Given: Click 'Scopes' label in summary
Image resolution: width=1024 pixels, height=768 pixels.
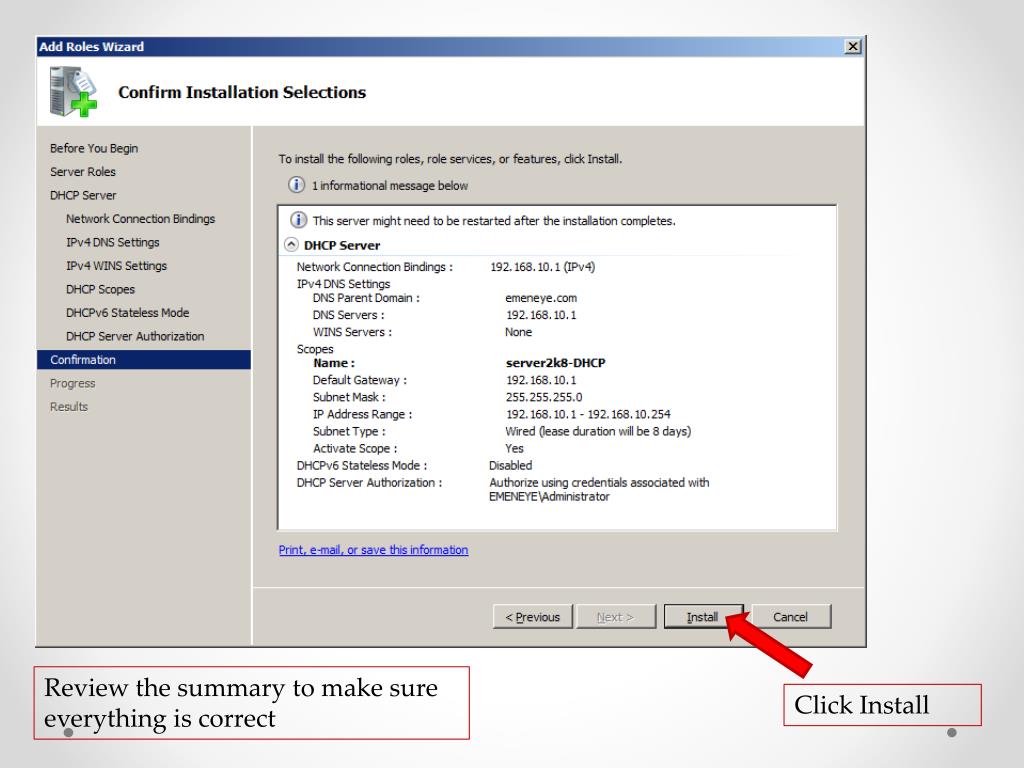Looking at the screenshot, I should point(315,349).
